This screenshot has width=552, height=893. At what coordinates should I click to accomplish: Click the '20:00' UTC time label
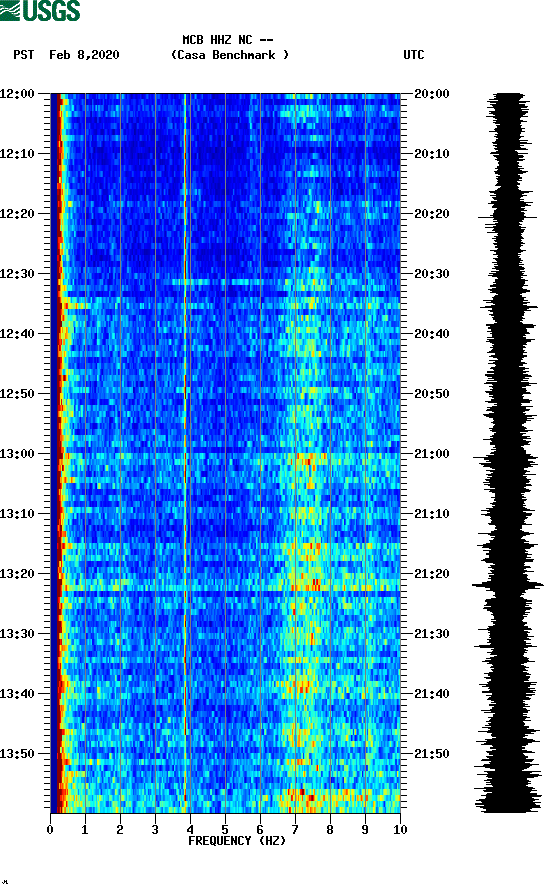coord(432,93)
